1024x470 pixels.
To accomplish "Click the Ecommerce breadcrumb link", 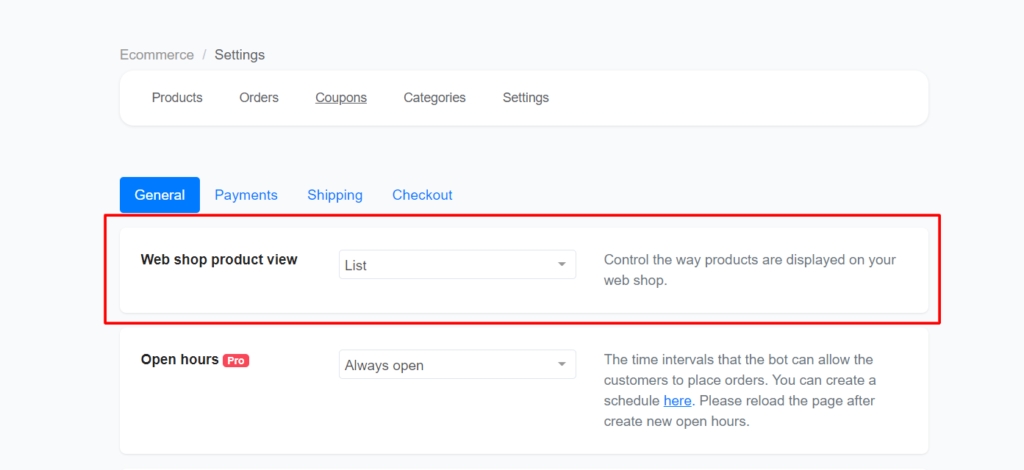I will click(x=155, y=55).
